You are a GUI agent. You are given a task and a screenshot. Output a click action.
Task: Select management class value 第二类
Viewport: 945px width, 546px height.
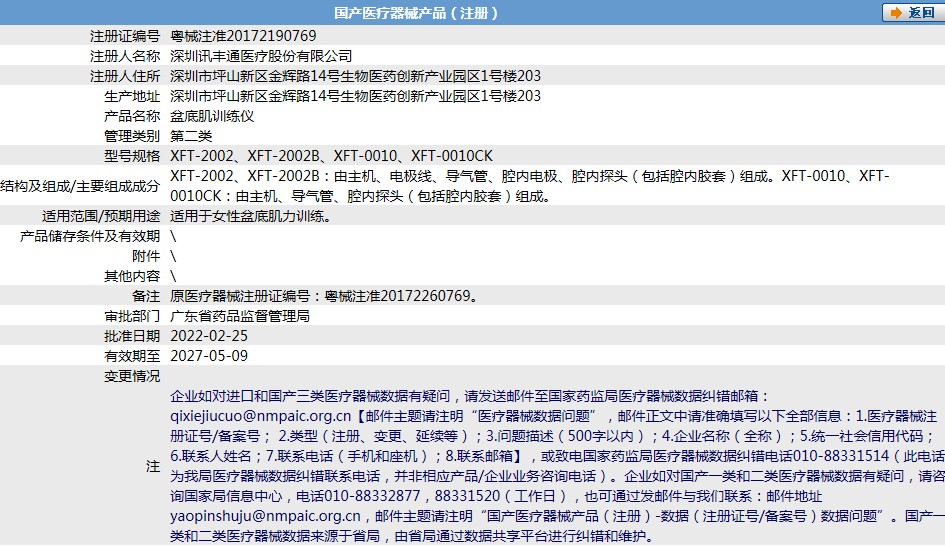(x=191, y=136)
